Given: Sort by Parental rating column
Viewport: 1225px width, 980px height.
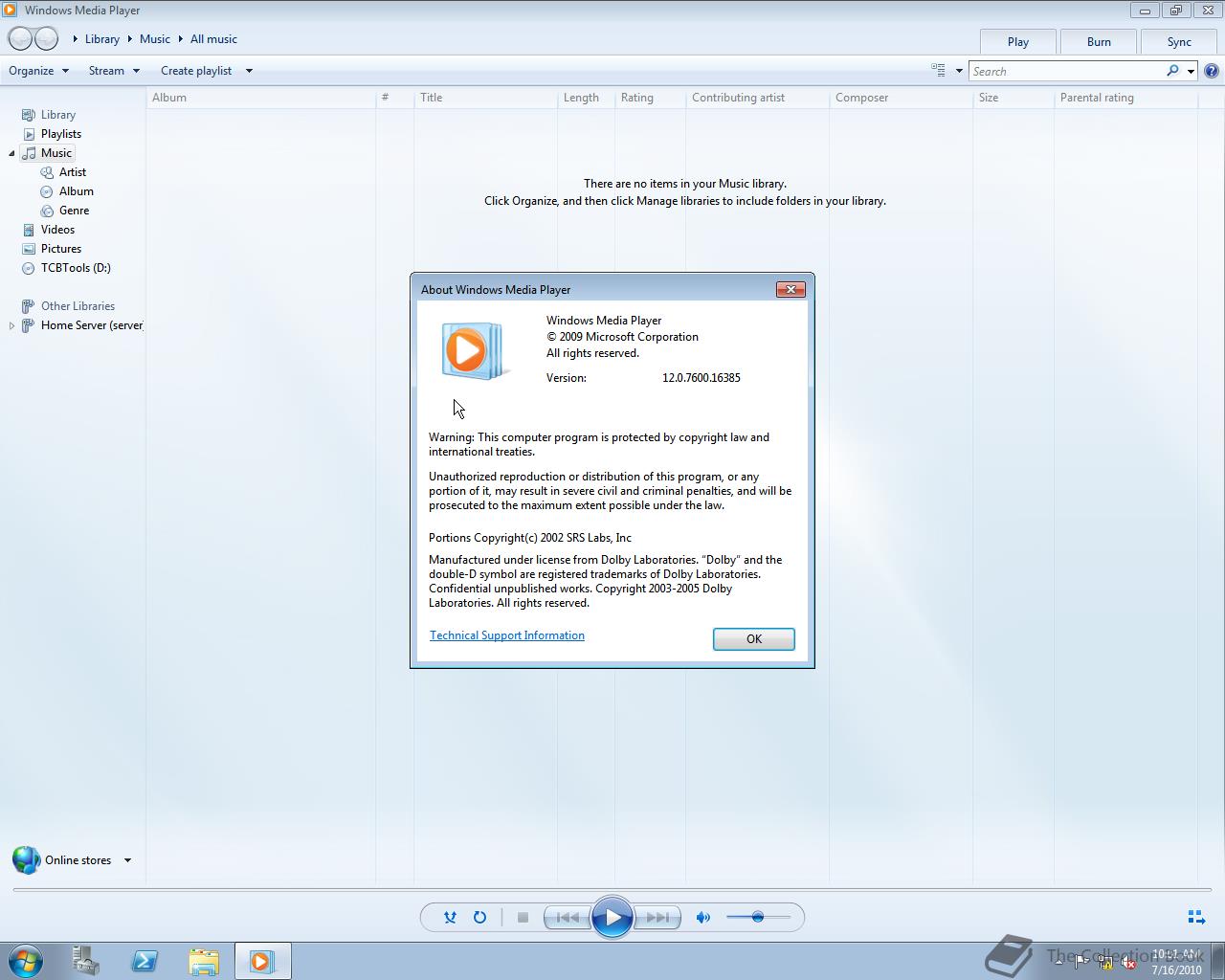Looking at the screenshot, I should (x=1125, y=98).
